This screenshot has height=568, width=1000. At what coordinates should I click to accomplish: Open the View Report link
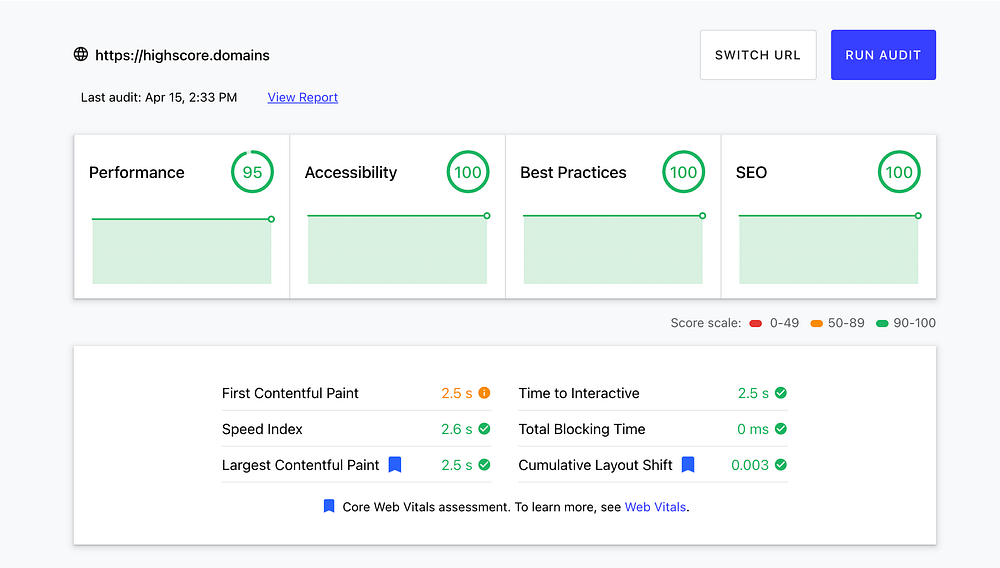point(303,97)
